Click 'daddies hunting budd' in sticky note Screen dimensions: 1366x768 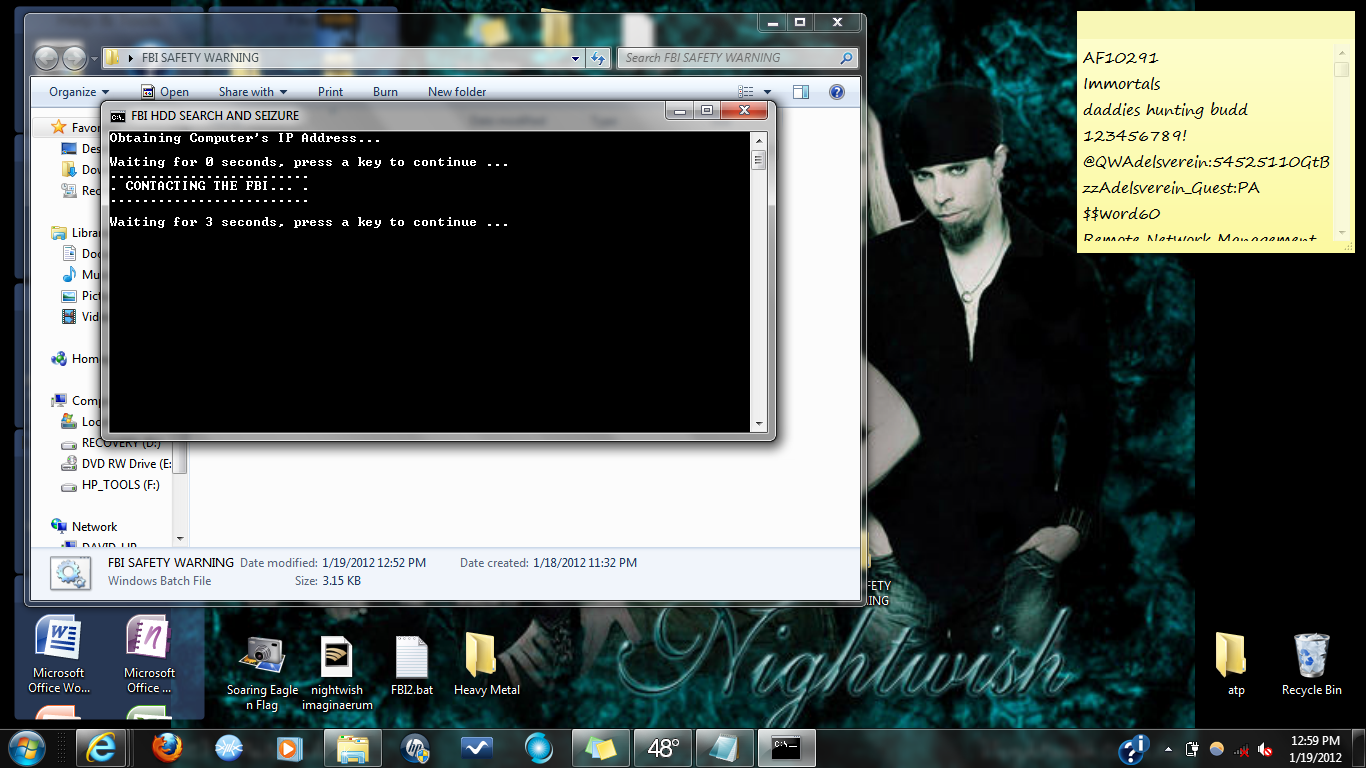click(1165, 110)
